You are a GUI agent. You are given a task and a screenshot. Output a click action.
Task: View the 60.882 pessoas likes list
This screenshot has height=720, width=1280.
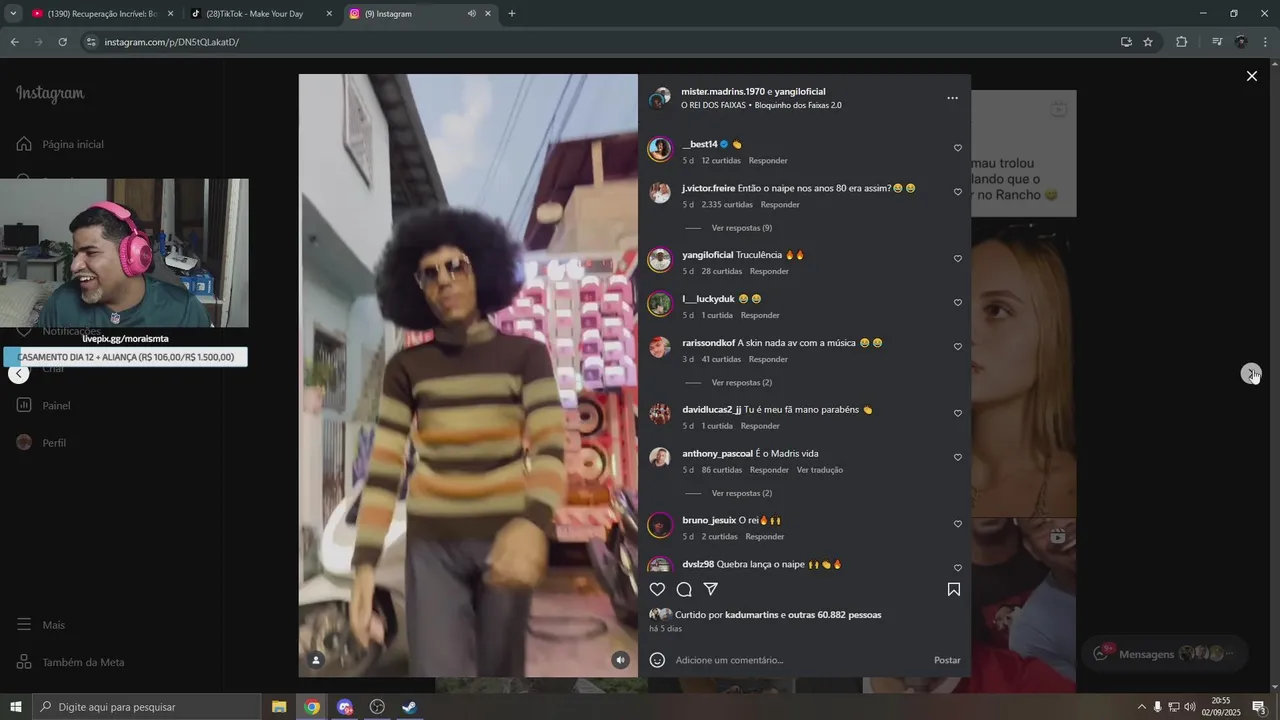coord(835,615)
